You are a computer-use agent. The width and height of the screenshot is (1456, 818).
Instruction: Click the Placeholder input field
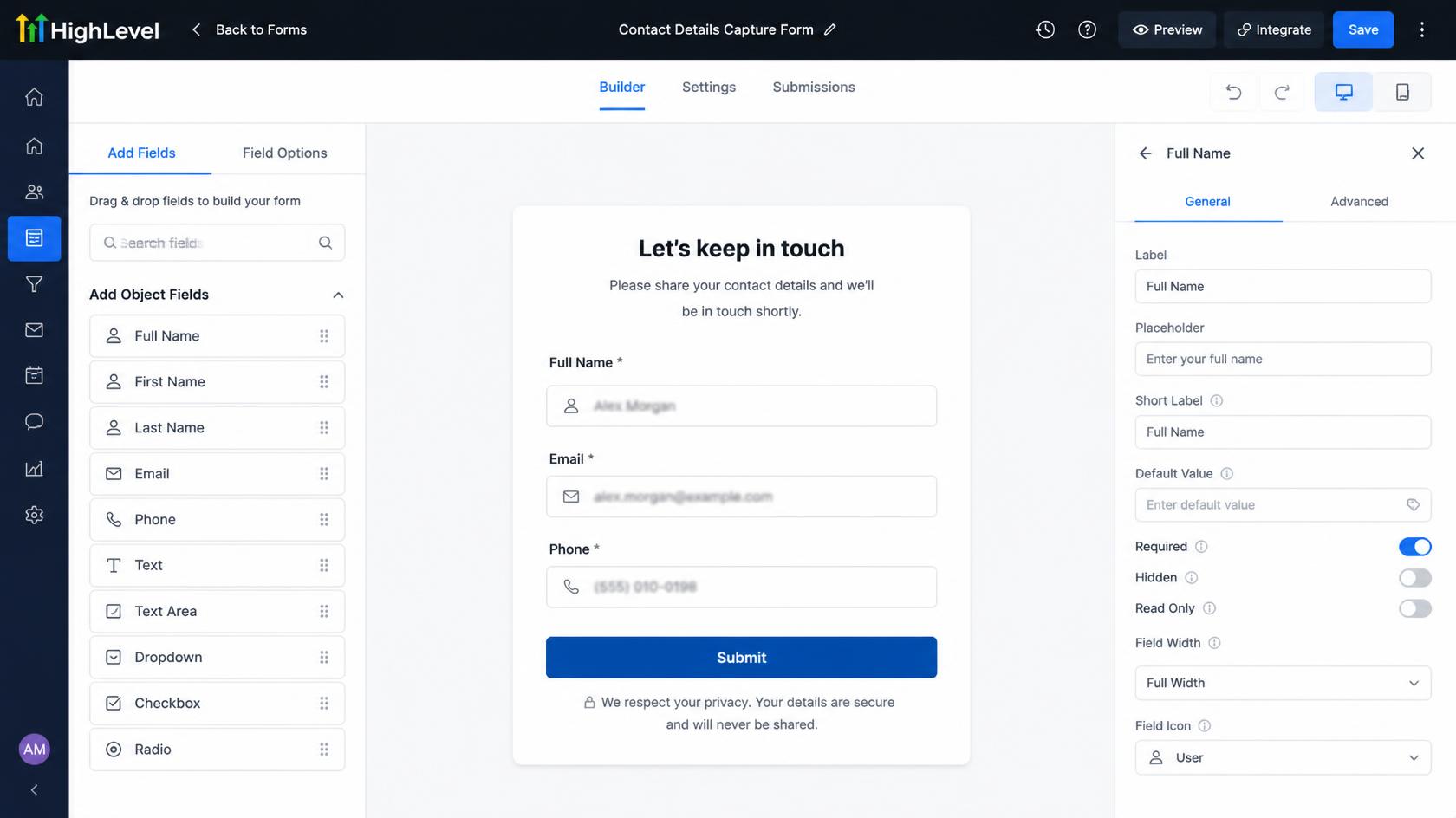pos(1283,359)
